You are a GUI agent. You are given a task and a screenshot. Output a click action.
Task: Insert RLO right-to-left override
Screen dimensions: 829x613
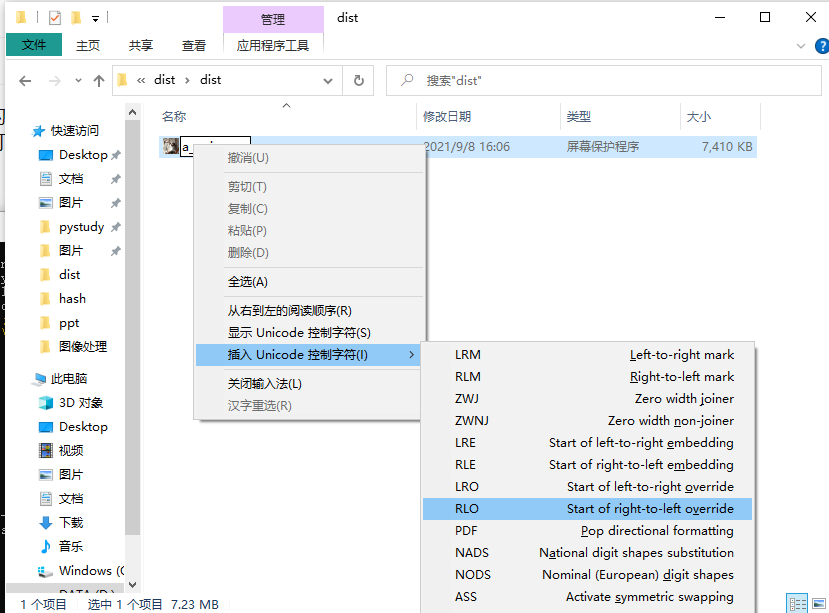(x=587, y=509)
